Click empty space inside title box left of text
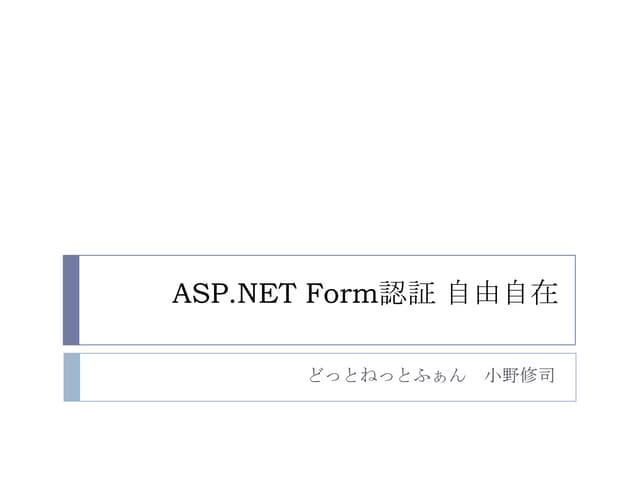640x480 pixels. (125, 300)
